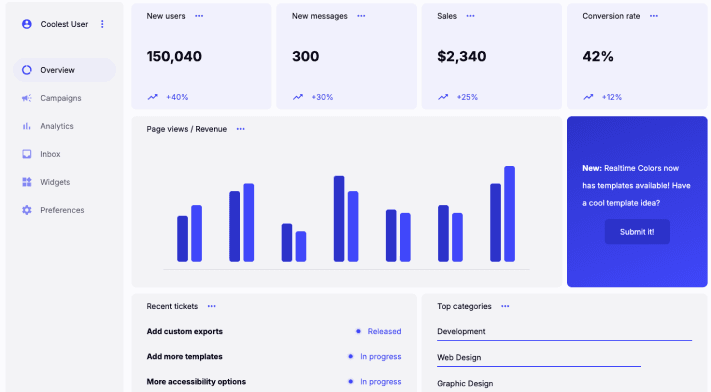Click the 150,040 new users value
Viewport: 711px width, 392px height.
(x=174, y=56)
